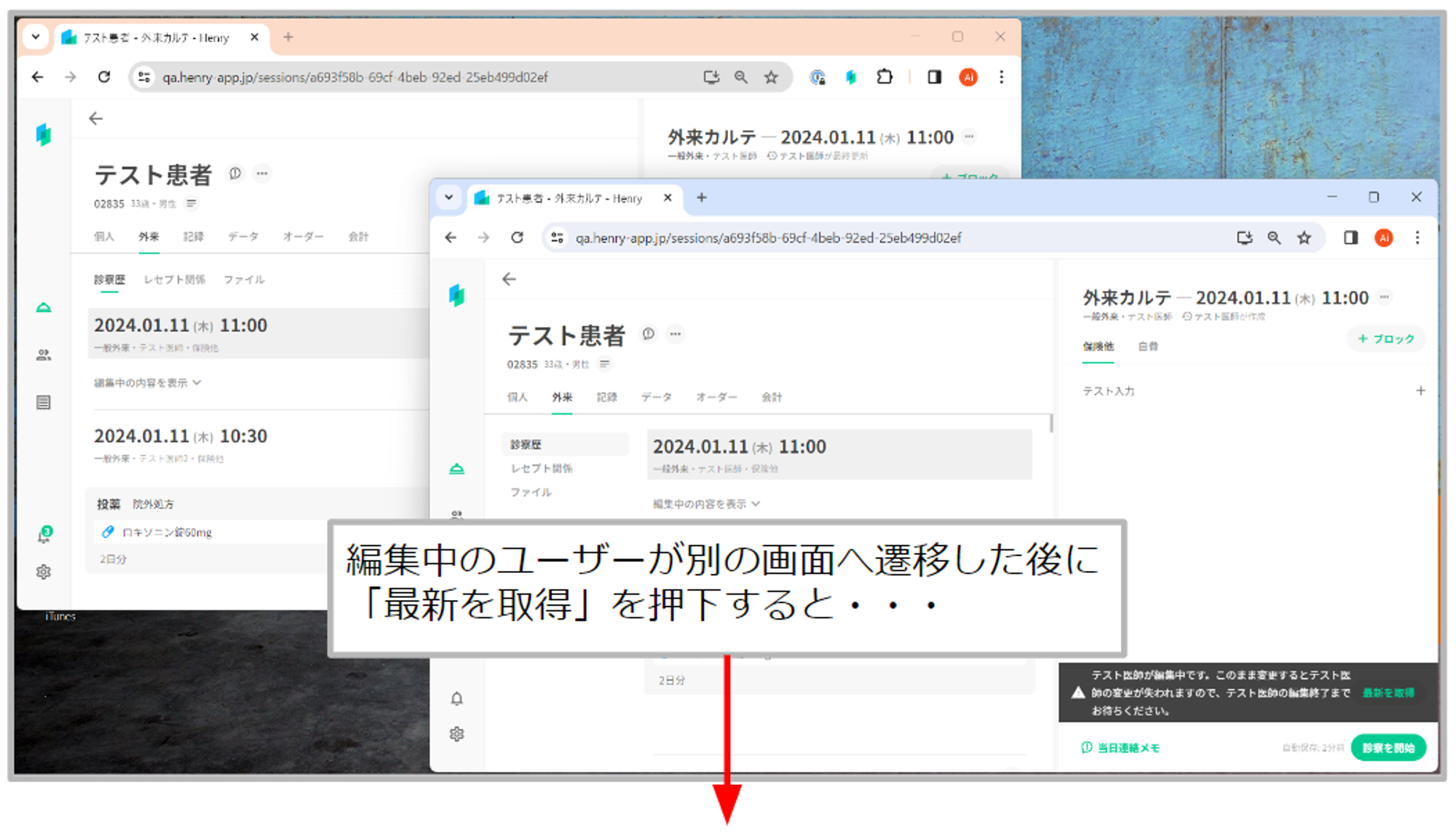This screenshot has width=1456, height=833.
Task: Select オーダー tab in front window
Action: [716, 398]
